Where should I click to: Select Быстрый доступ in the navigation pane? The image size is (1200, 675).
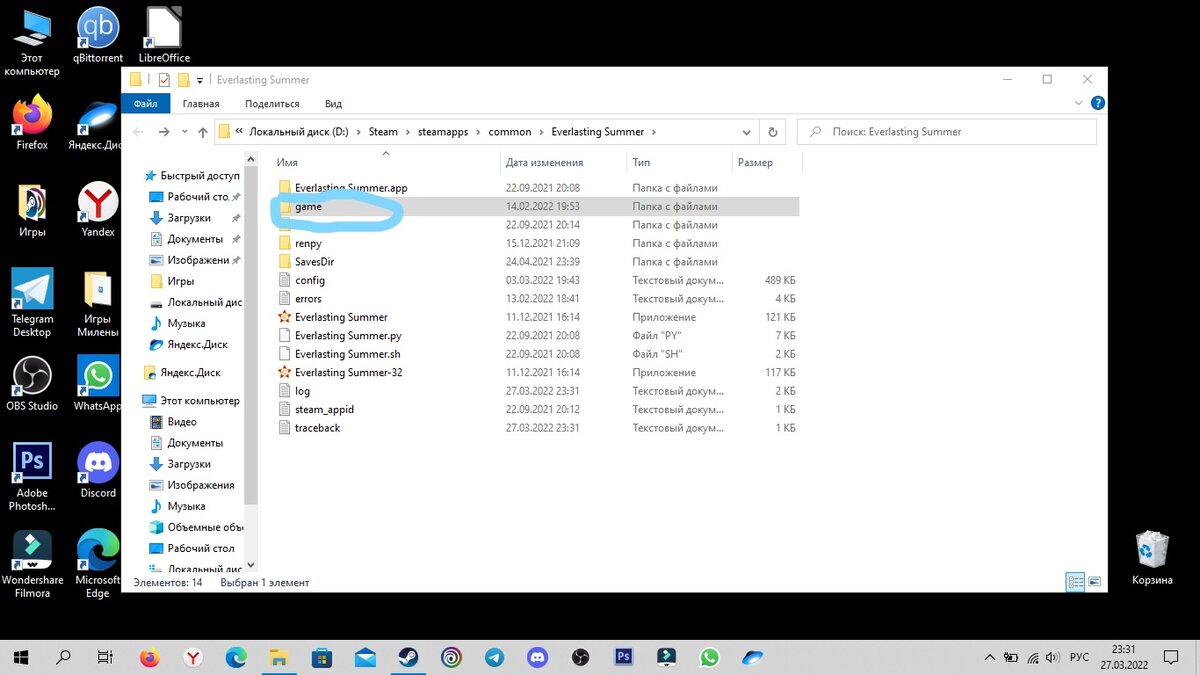[192, 176]
